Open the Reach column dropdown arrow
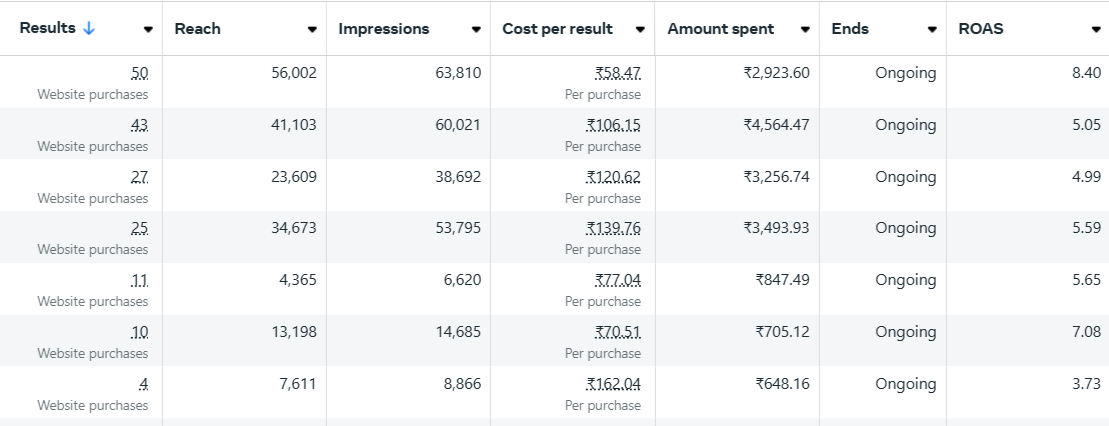This screenshot has height=426, width=1109. click(x=312, y=30)
